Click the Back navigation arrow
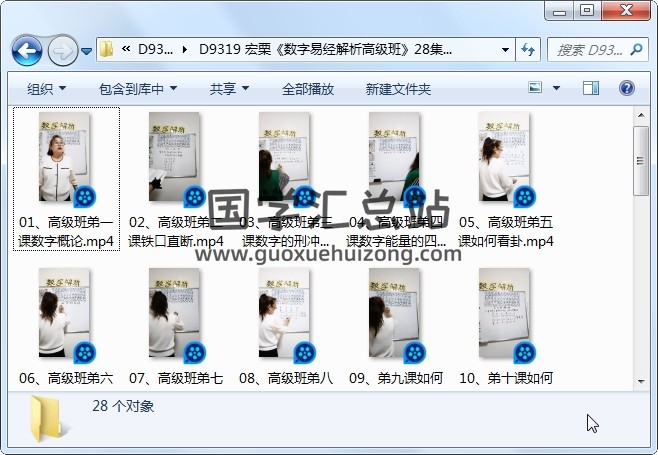Screen dimensions: 658x455 click(x=26, y=49)
